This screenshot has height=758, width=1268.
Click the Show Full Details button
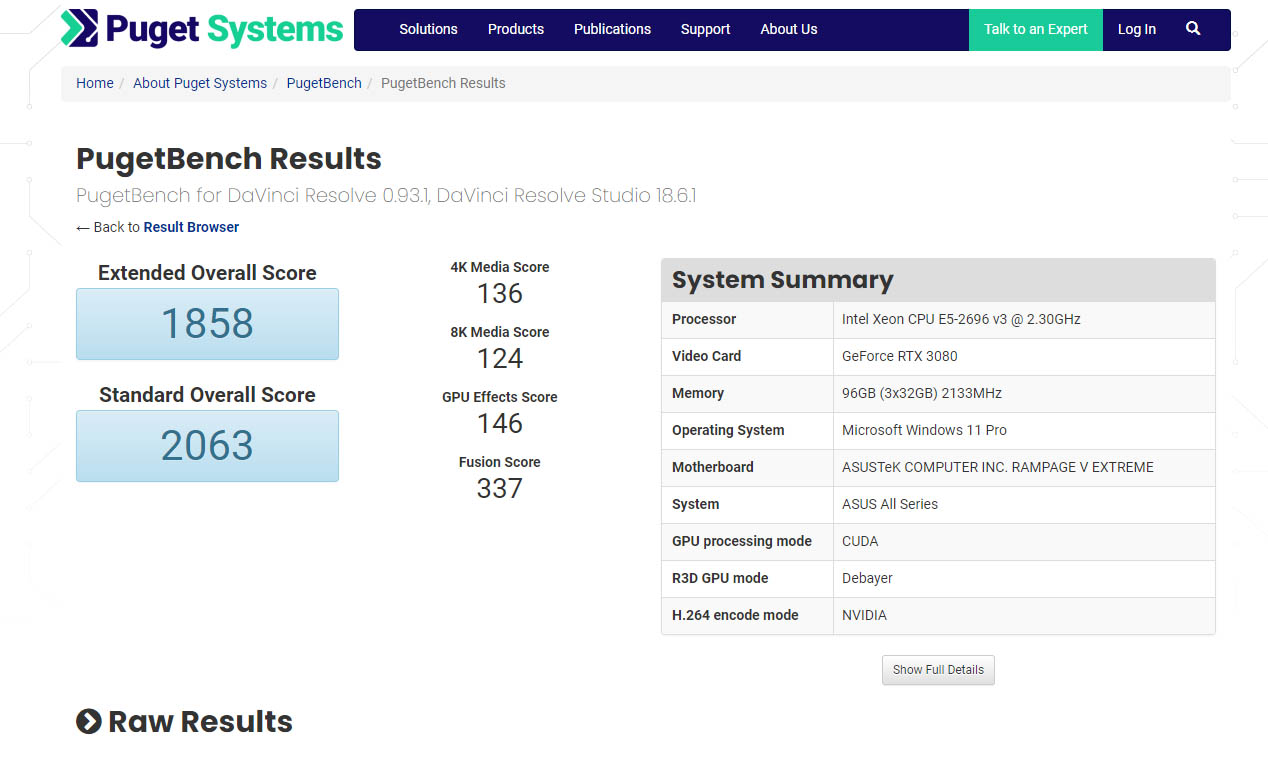(x=938, y=670)
